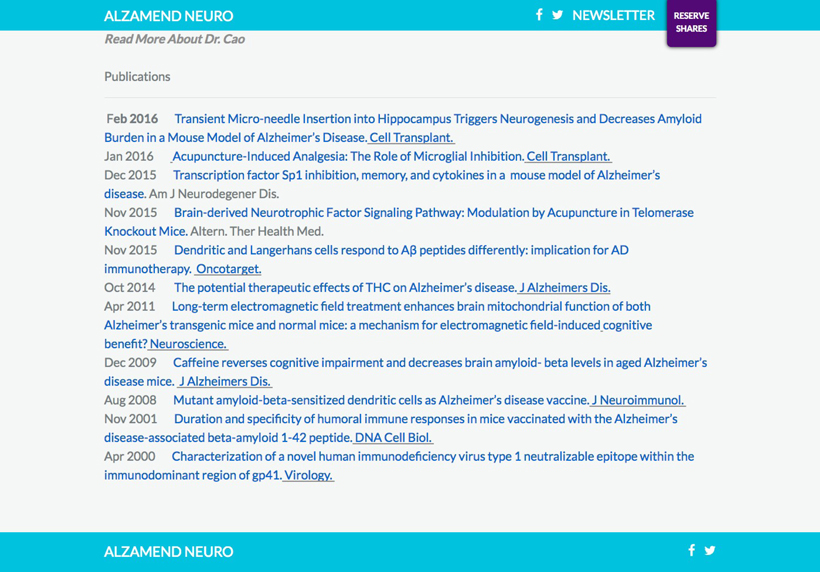Open the therapeutic effects of THC article
This screenshot has height=572, width=820.
point(344,287)
